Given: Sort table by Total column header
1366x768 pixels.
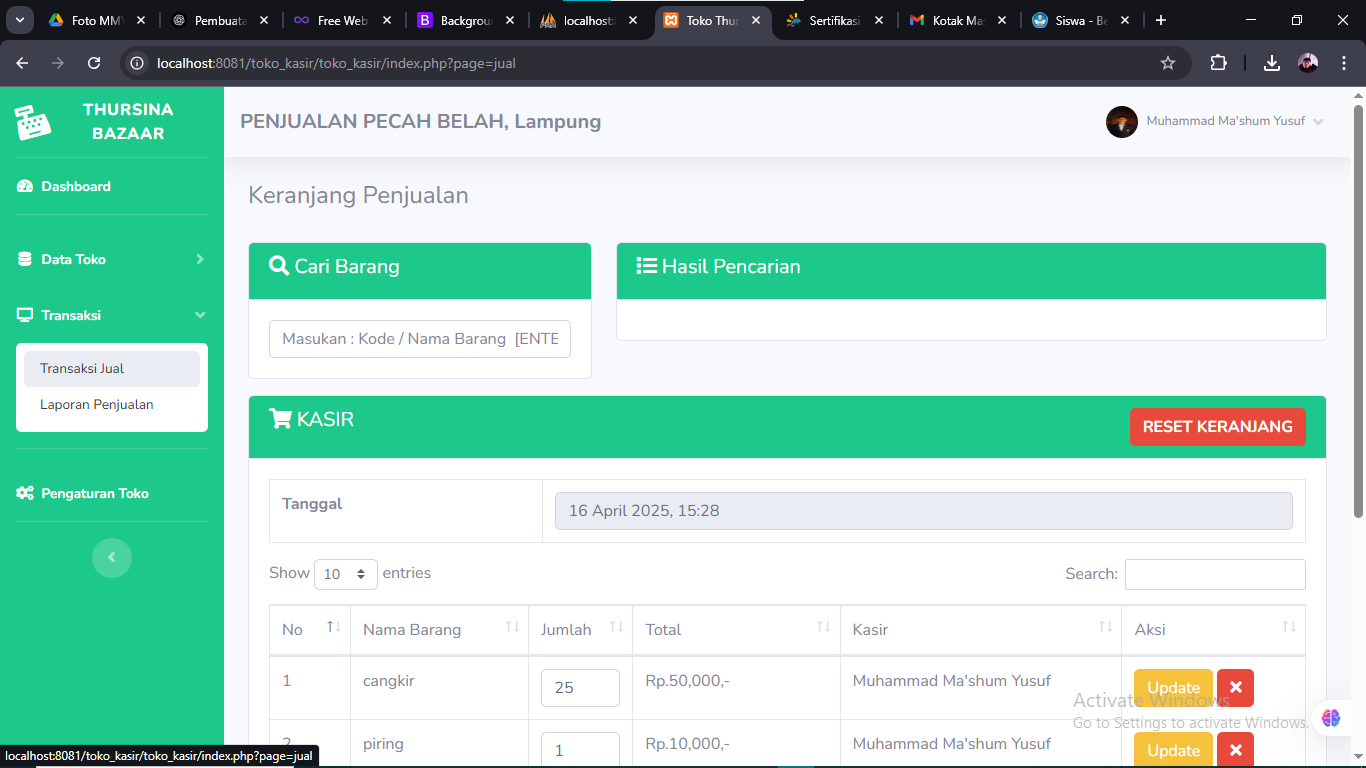Looking at the screenshot, I should pyautogui.click(x=736, y=629).
